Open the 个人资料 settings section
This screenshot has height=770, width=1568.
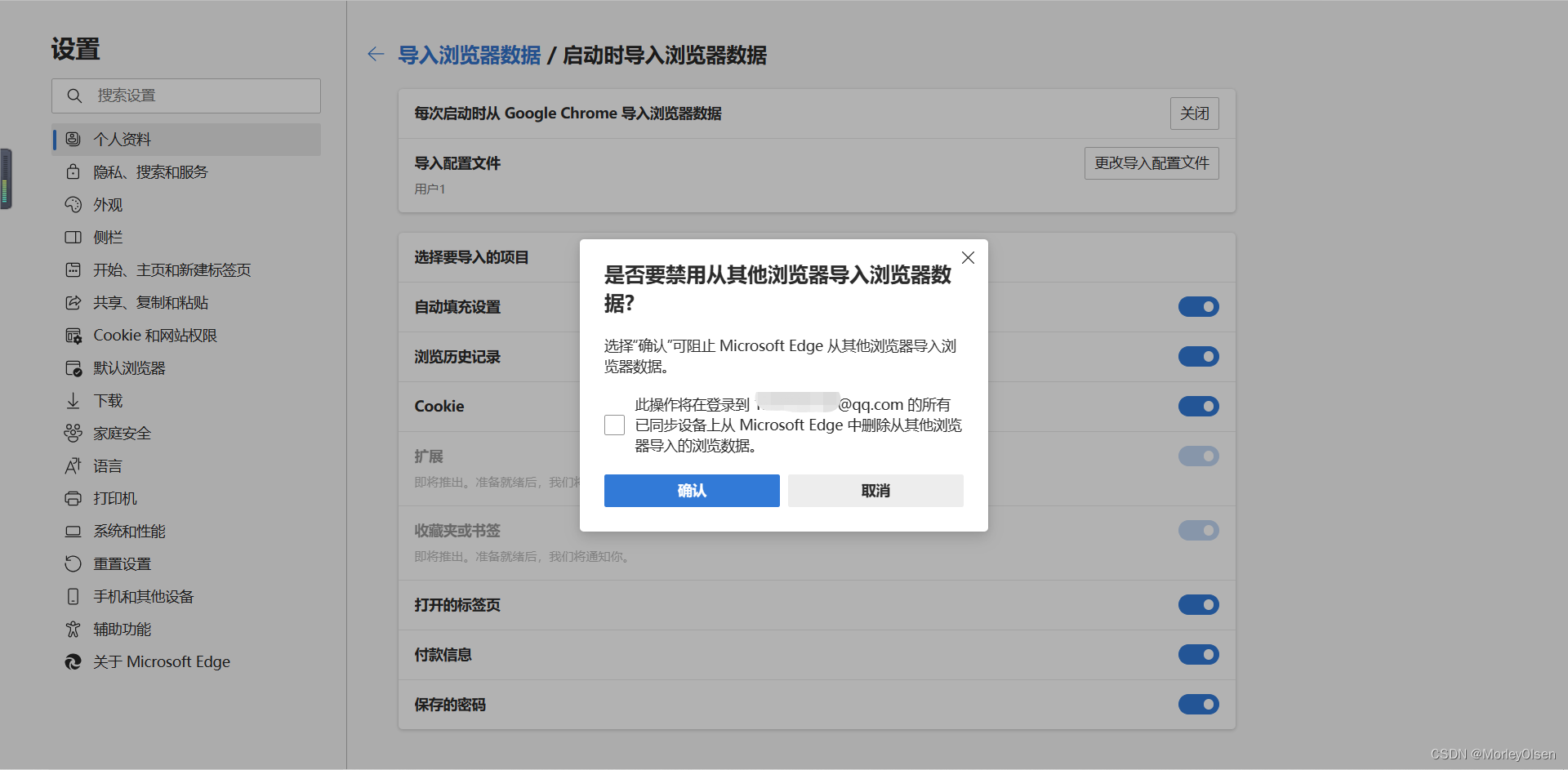(x=186, y=140)
